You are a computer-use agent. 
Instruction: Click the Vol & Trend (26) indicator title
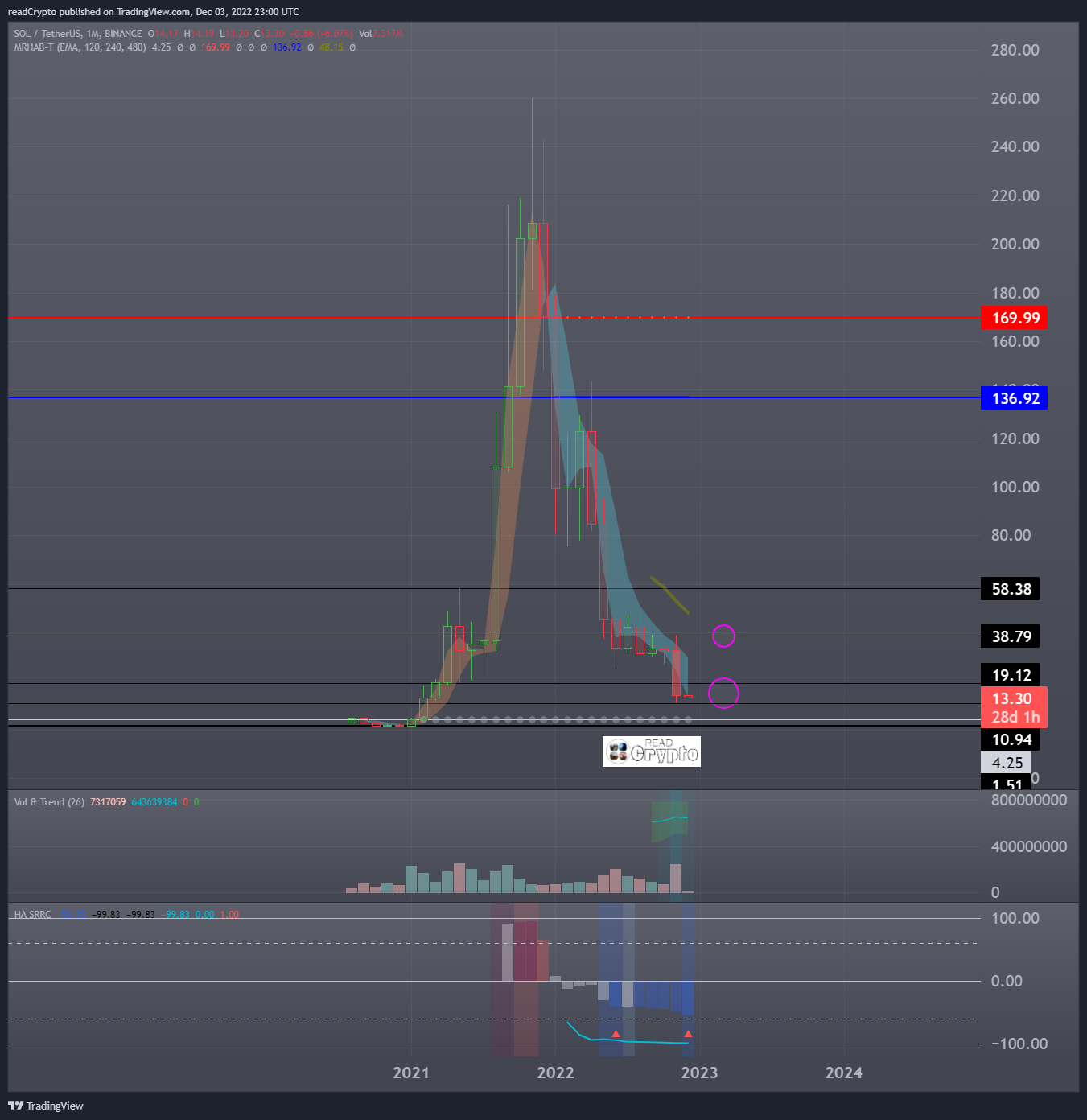[49, 802]
